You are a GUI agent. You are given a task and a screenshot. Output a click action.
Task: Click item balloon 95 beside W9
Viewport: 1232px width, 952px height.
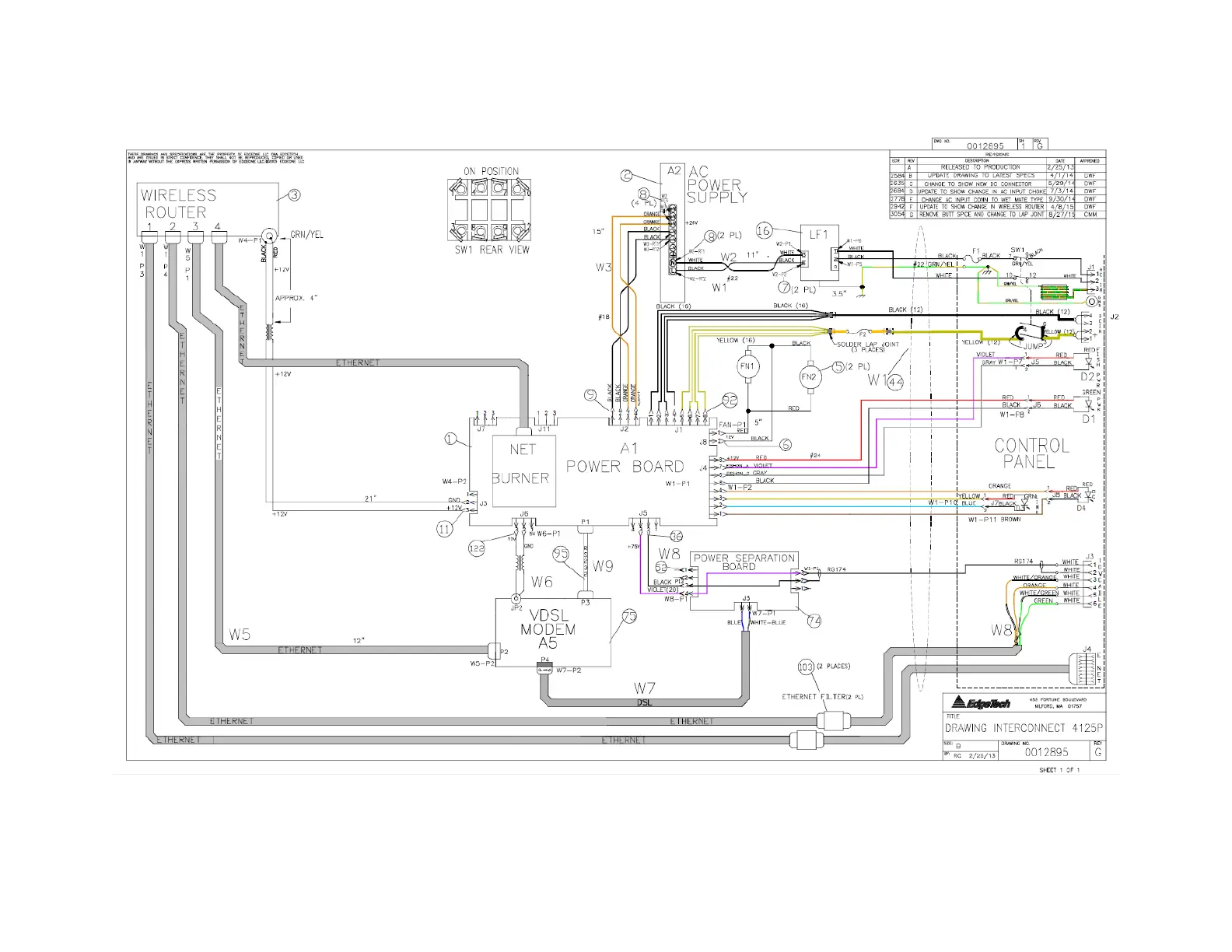[x=561, y=554]
